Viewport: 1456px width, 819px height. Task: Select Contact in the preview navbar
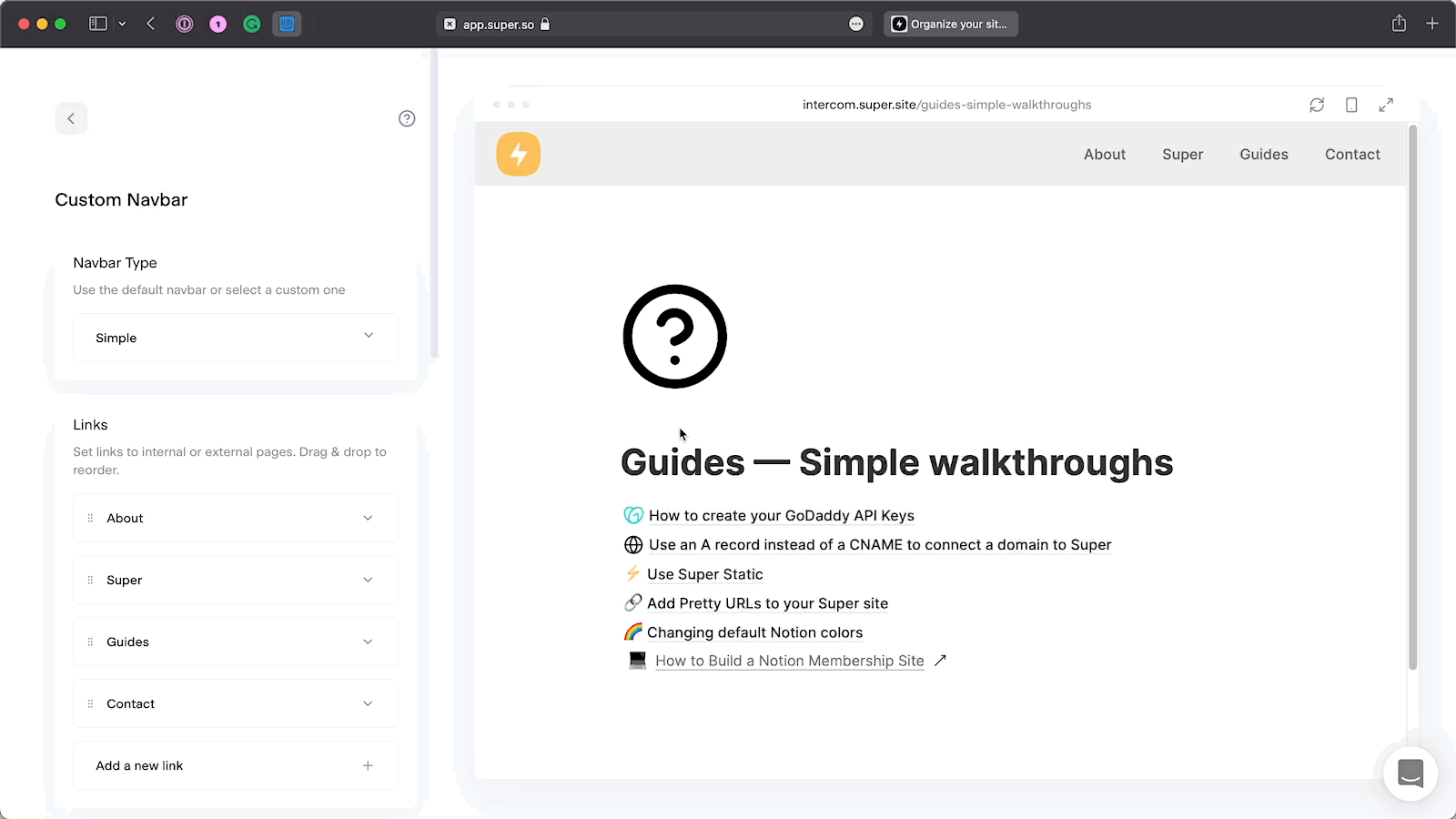pos(1352,155)
